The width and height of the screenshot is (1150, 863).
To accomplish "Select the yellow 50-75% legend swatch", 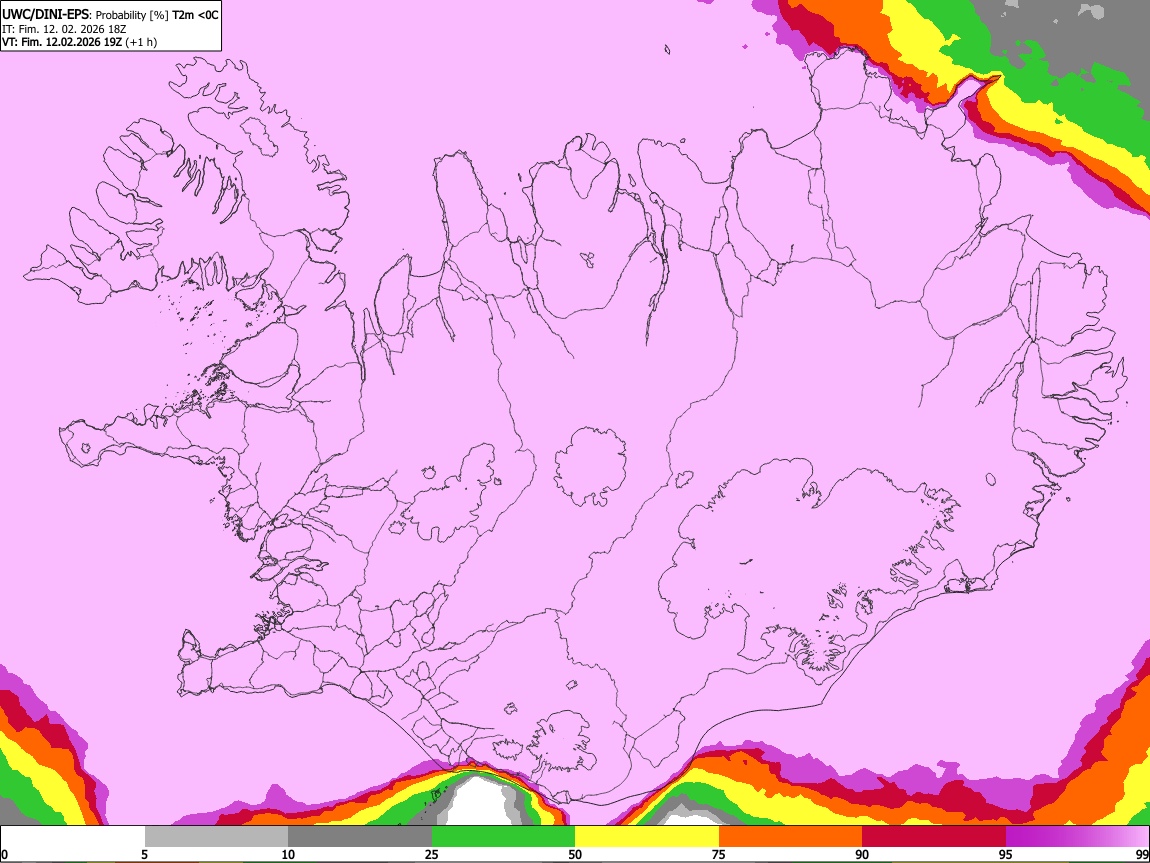I will (647, 836).
